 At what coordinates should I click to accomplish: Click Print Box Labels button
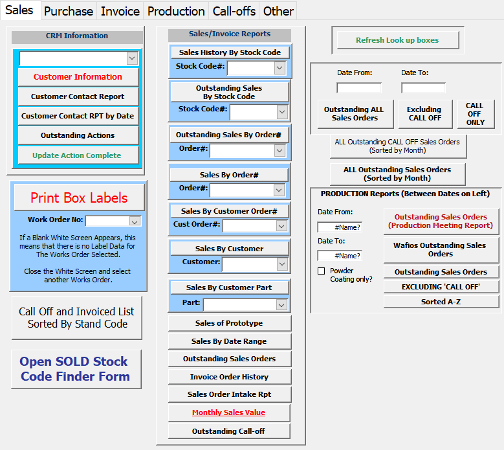[x=79, y=198]
